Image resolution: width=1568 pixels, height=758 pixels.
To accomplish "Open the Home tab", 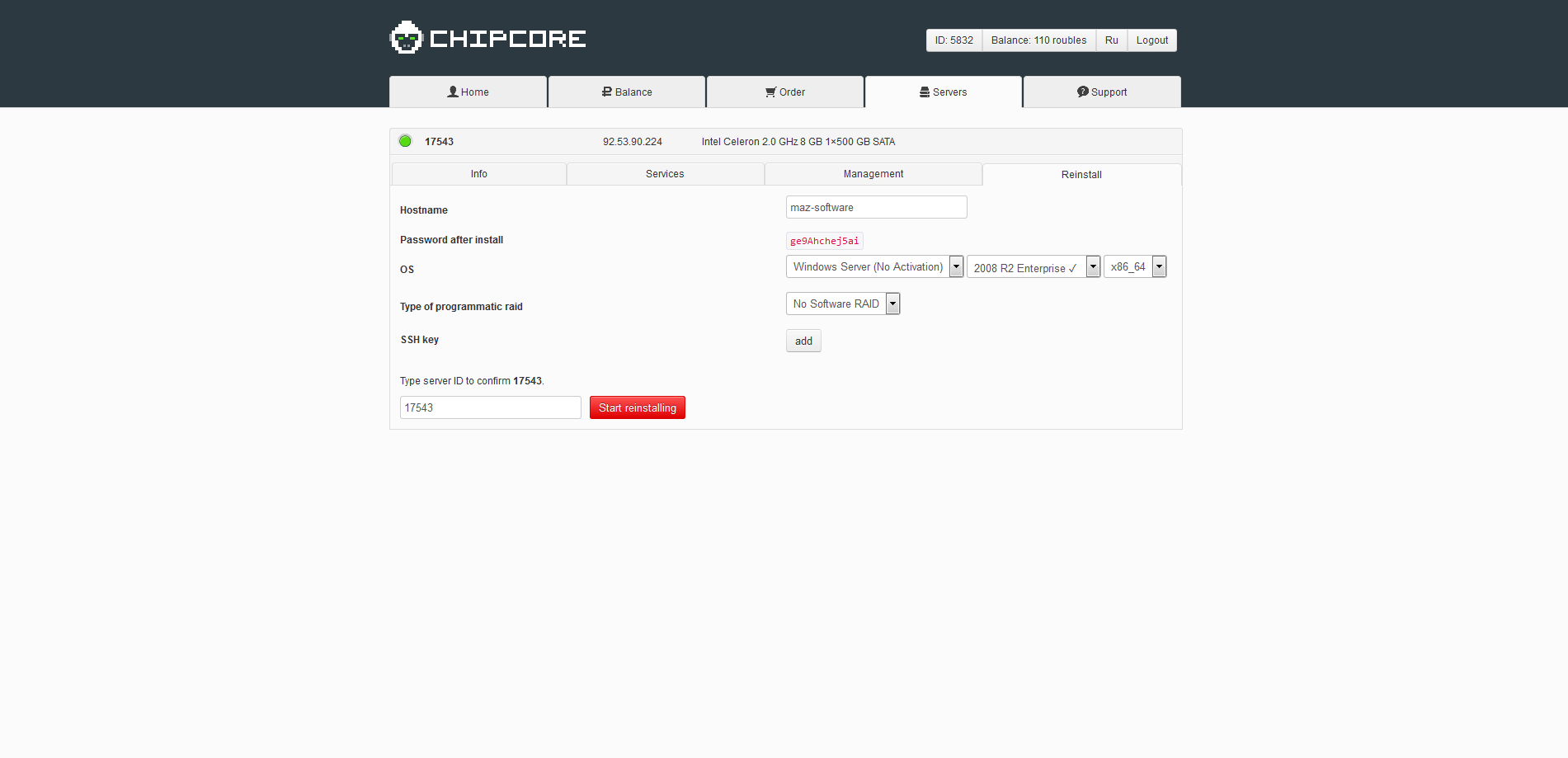I will pyautogui.click(x=468, y=92).
